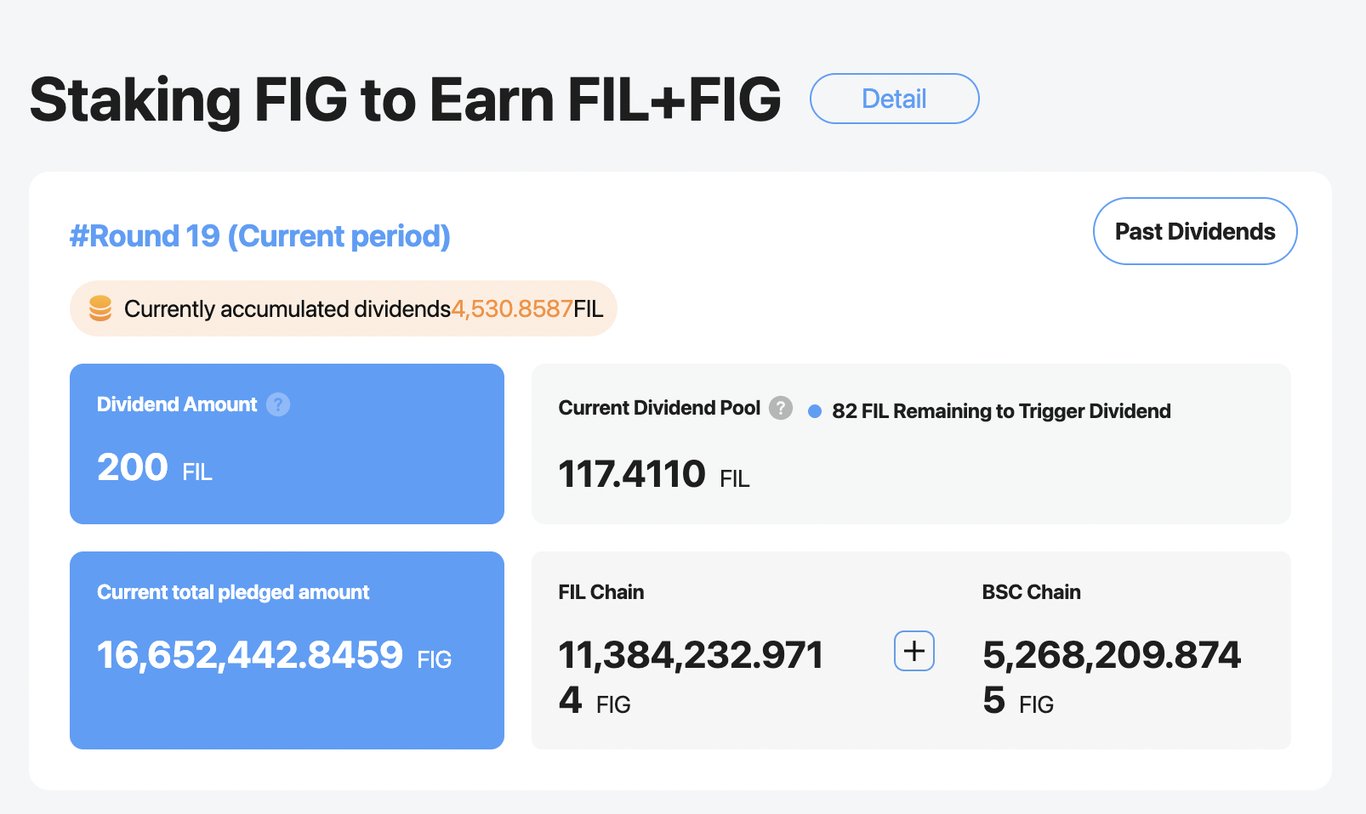Viewport: 1366px width, 814px height.
Task: Click the 4,530.8587 accumulated dividends figure
Action: (512, 309)
